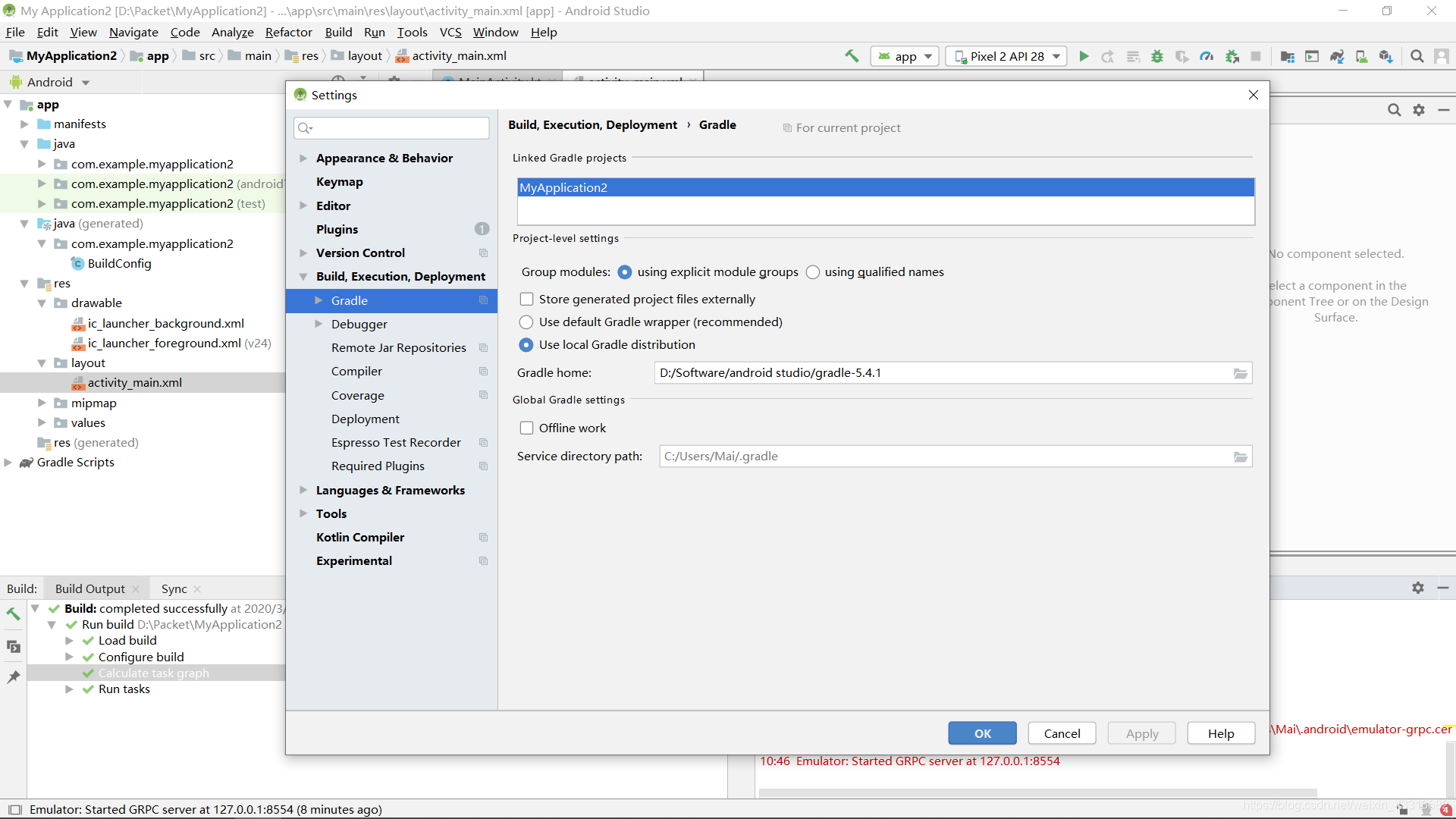Expand the Gradle Scripts tree node
The height and width of the screenshot is (819, 1456).
coord(8,463)
